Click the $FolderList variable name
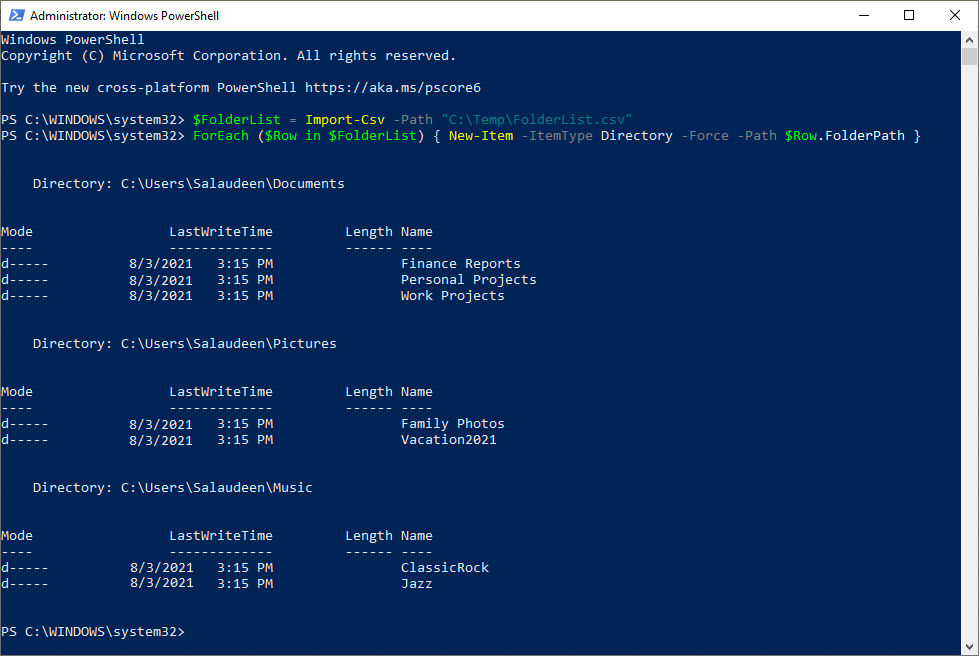 (238, 119)
